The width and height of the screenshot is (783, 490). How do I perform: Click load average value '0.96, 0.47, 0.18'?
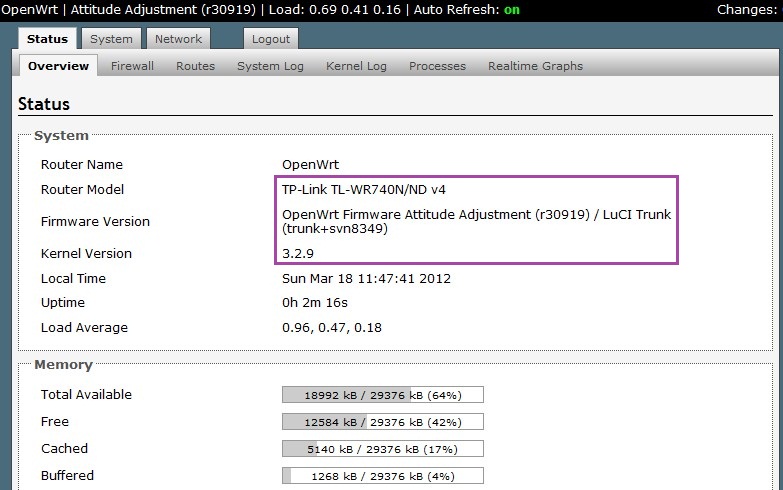click(x=332, y=328)
